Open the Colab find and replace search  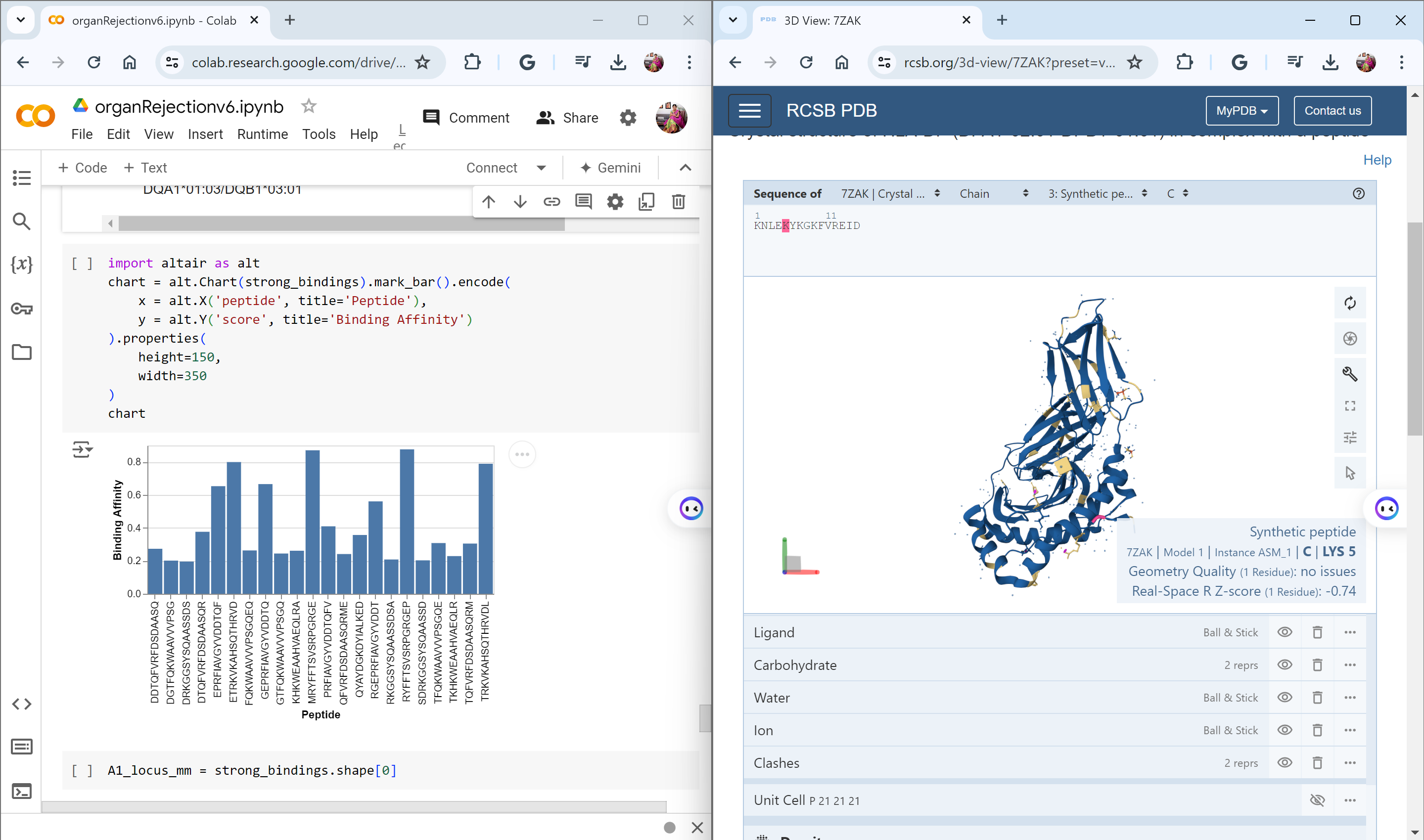coord(21,221)
